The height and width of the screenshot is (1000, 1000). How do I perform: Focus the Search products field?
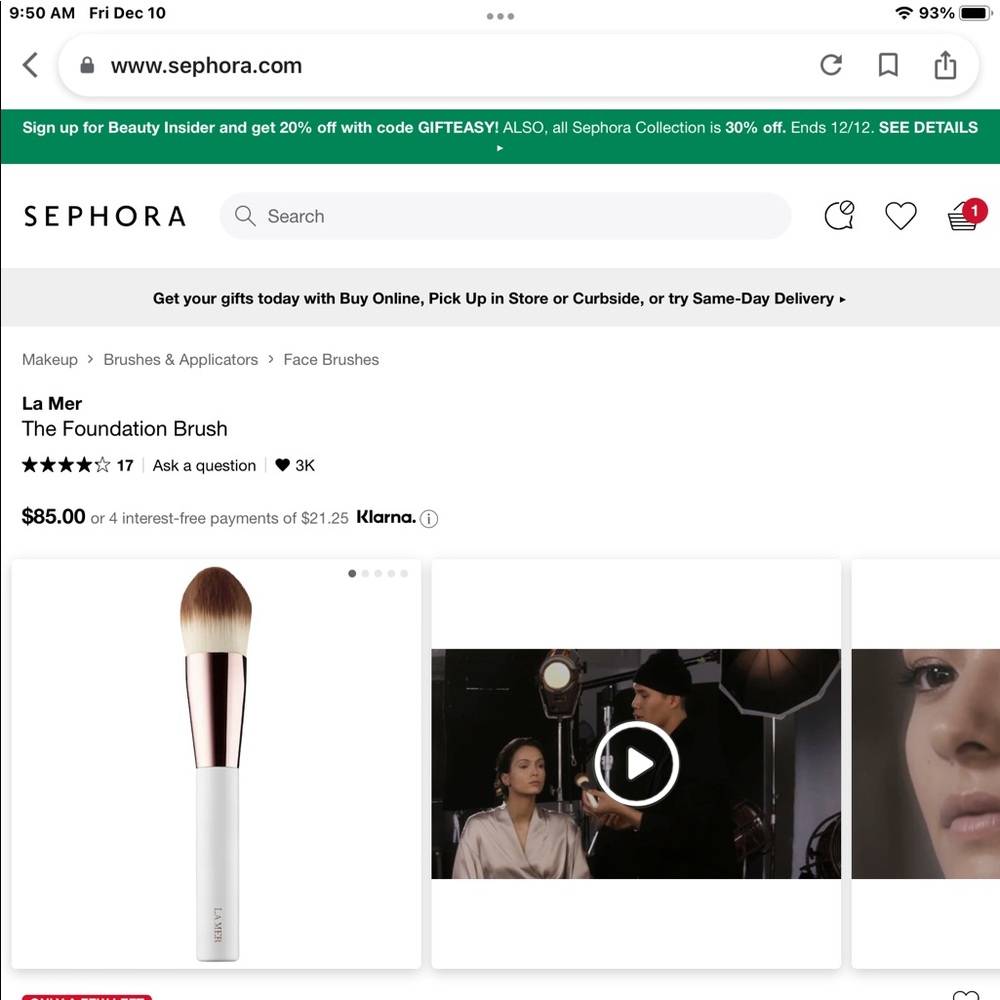(505, 216)
